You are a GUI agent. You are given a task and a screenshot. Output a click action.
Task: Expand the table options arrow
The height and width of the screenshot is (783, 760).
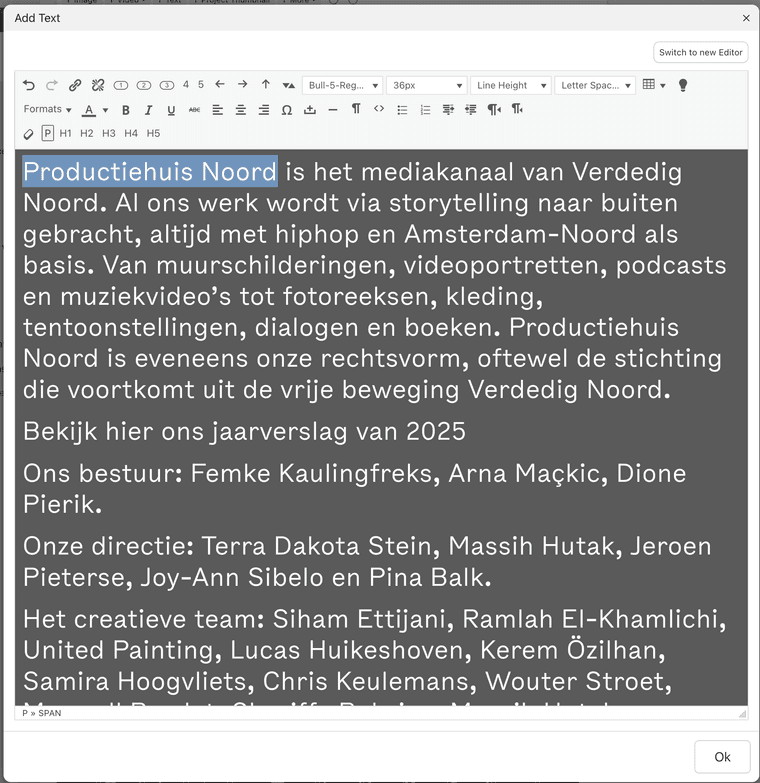663,85
